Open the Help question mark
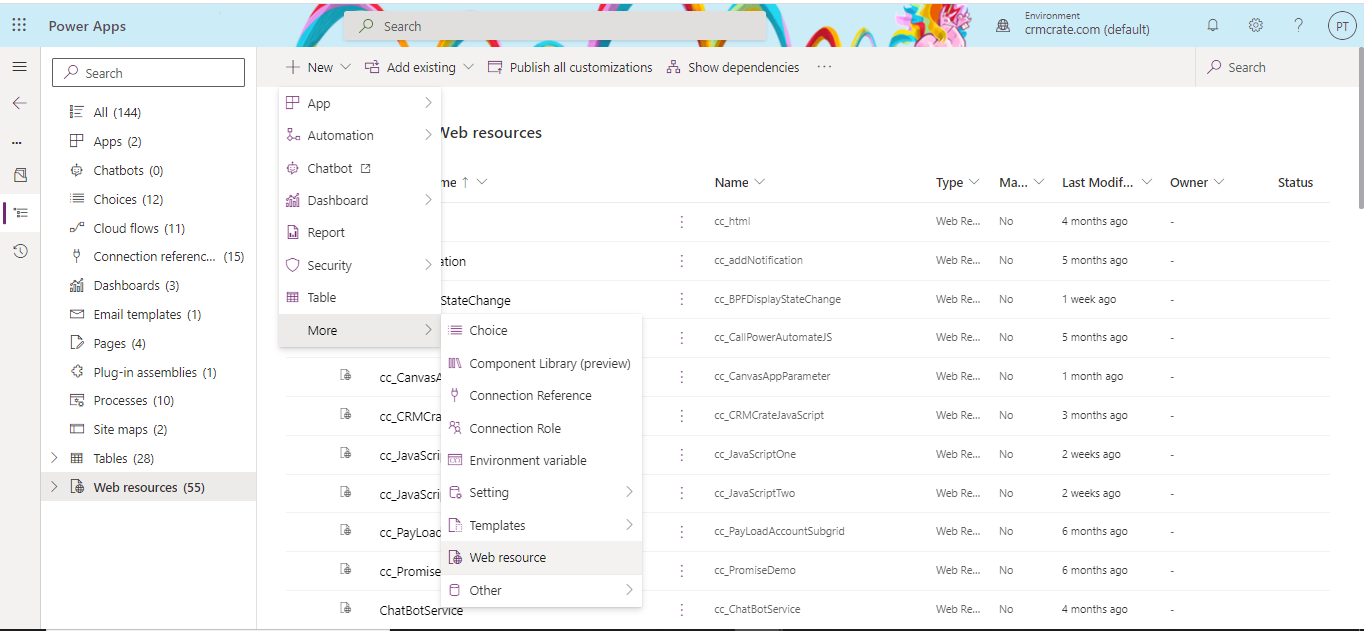Viewport: 1364px width, 631px height. pyautogui.click(x=1297, y=25)
